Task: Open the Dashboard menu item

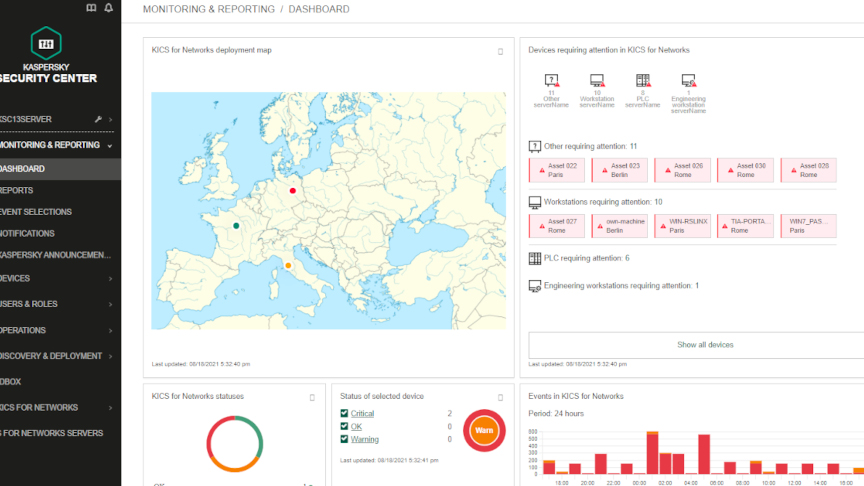Action: point(60,169)
